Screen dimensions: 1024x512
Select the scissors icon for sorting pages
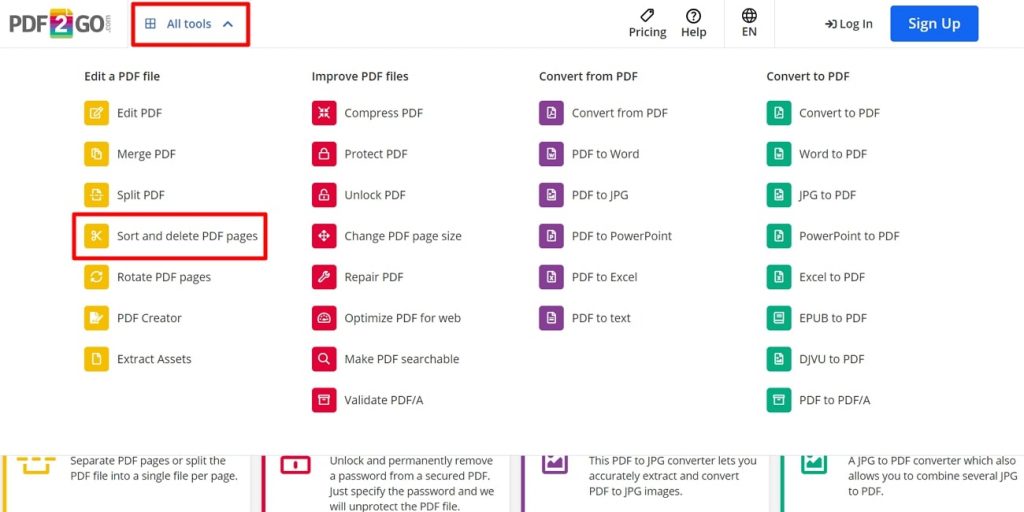(x=97, y=236)
